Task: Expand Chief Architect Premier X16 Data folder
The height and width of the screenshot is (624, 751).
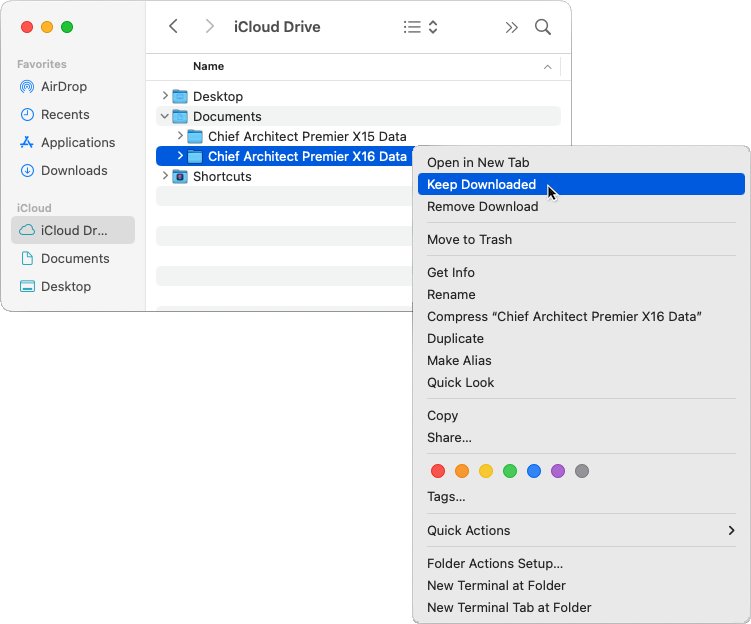Action: [x=180, y=156]
